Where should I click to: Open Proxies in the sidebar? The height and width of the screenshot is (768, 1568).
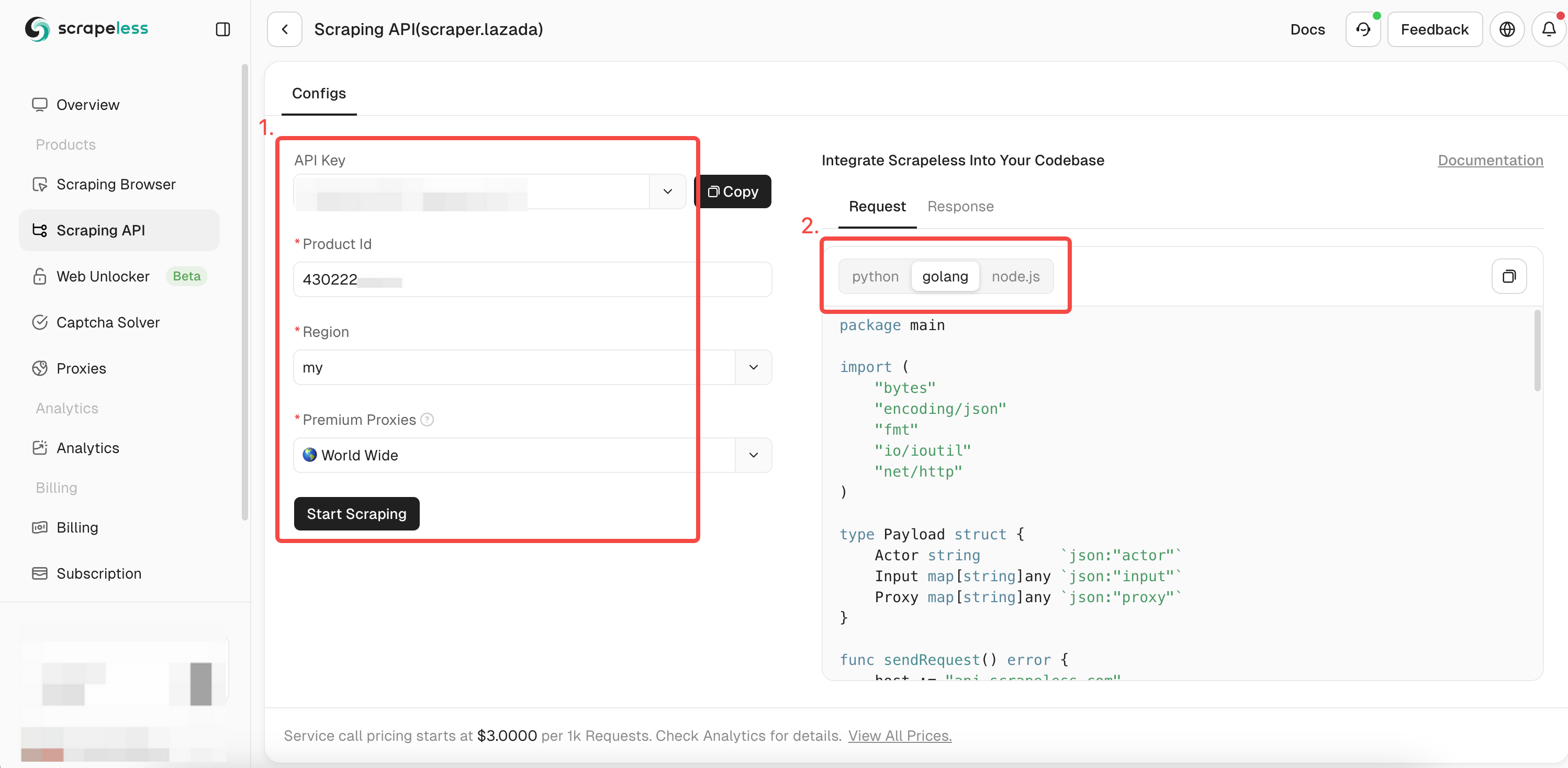[119, 368]
